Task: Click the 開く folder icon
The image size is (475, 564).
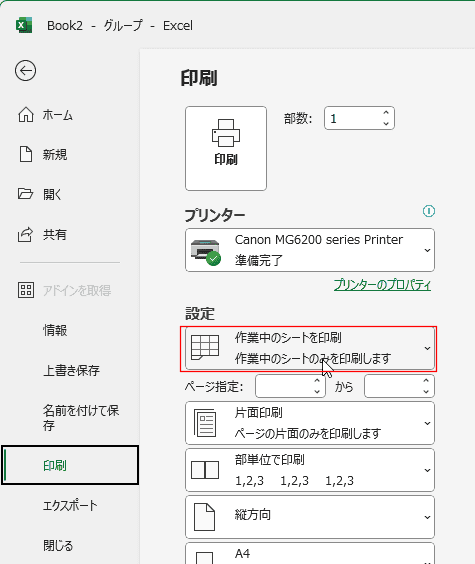Action: coord(26,194)
